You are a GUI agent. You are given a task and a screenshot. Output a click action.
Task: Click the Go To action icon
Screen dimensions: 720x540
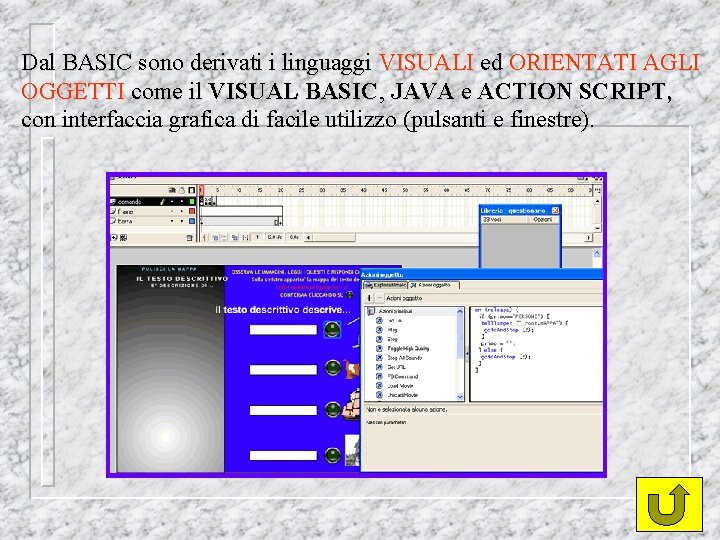[379, 321]
